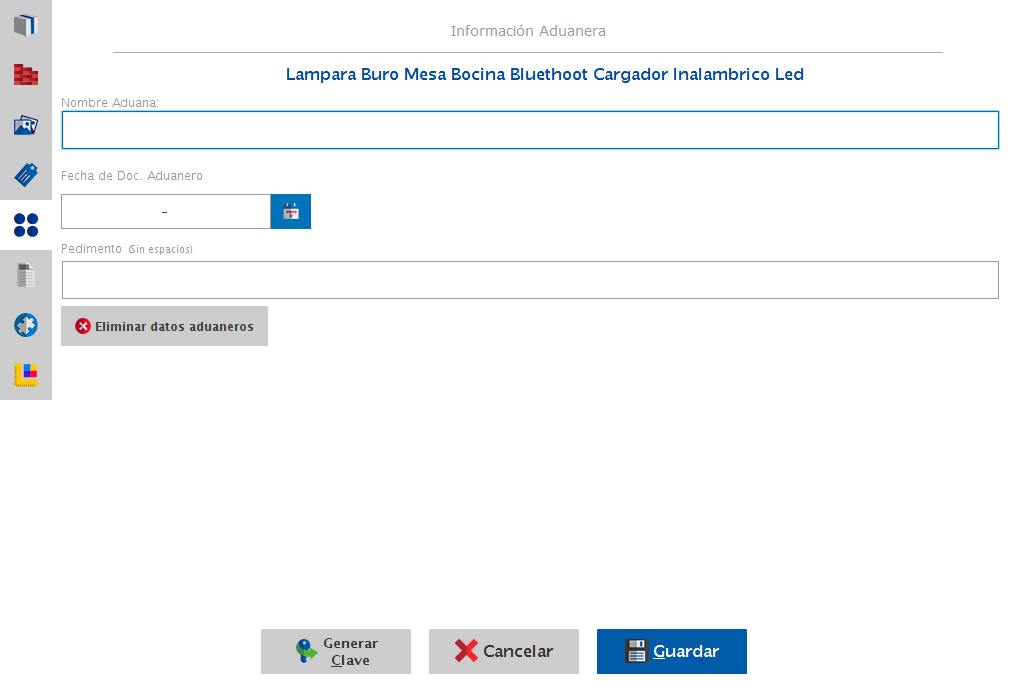Open the yellow color grid sidebar icon
The width and height of the screenshot is (1009, 682).
[26, 374]
